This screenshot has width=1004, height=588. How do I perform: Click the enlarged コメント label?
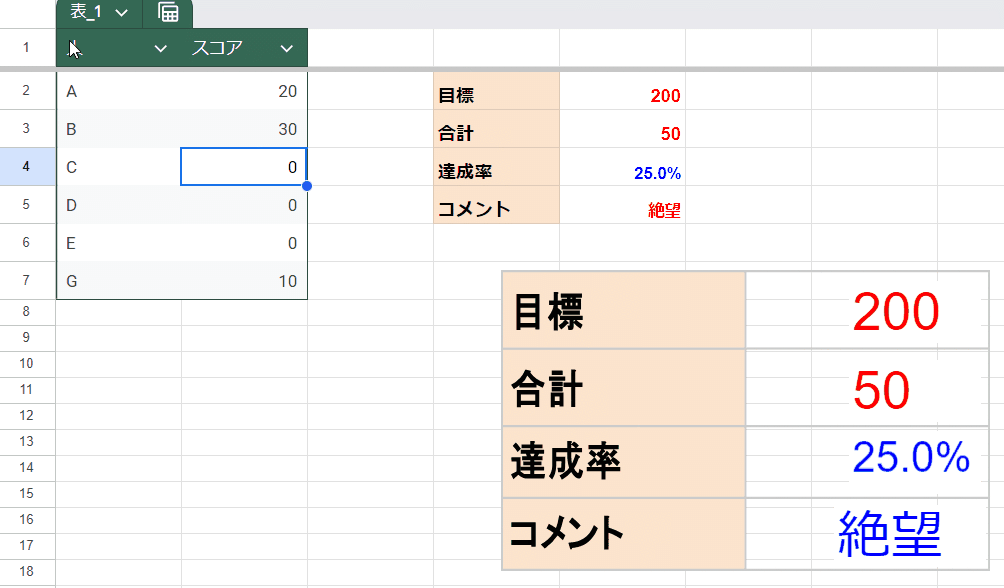coord(567,533)
